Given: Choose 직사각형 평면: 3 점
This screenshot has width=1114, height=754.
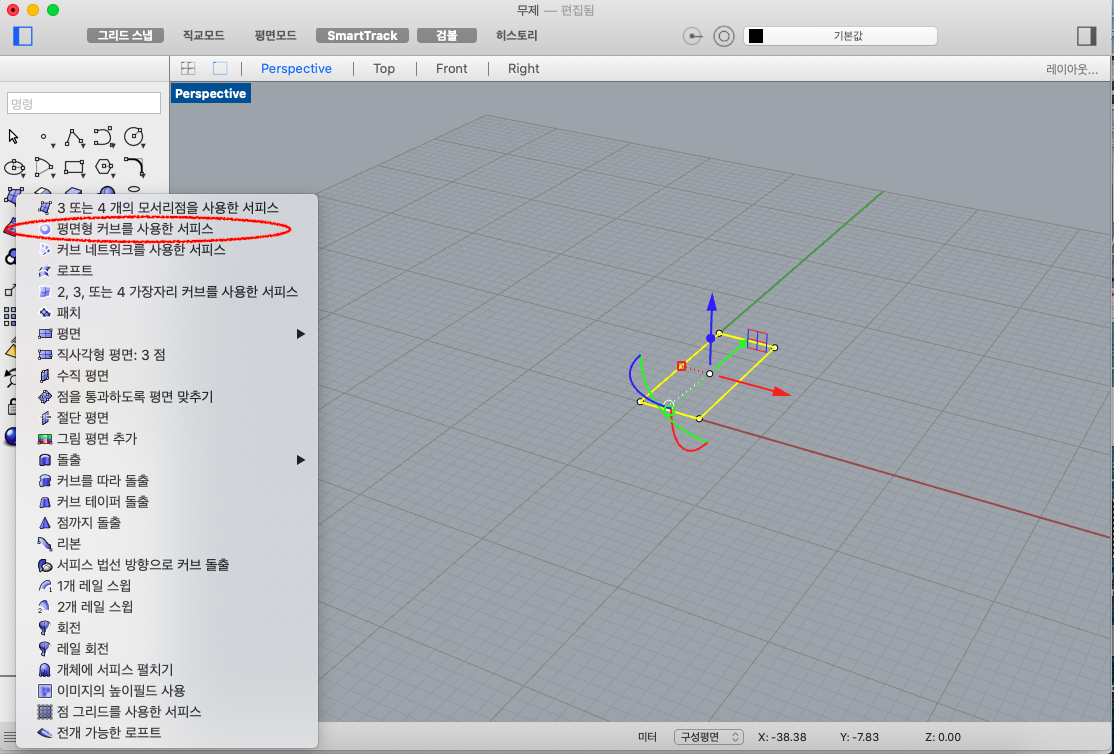Looking at the screenshot, I should [167, 355].
